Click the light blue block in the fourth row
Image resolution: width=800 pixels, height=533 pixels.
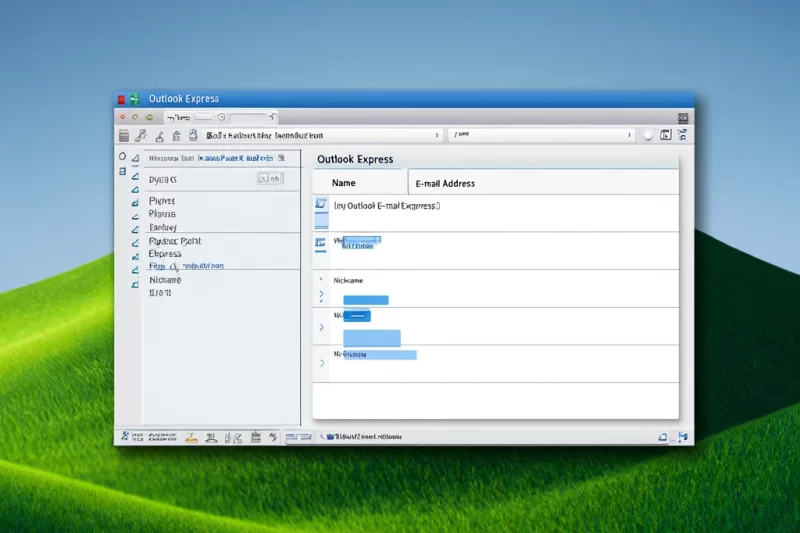click(x=372, y=338)
